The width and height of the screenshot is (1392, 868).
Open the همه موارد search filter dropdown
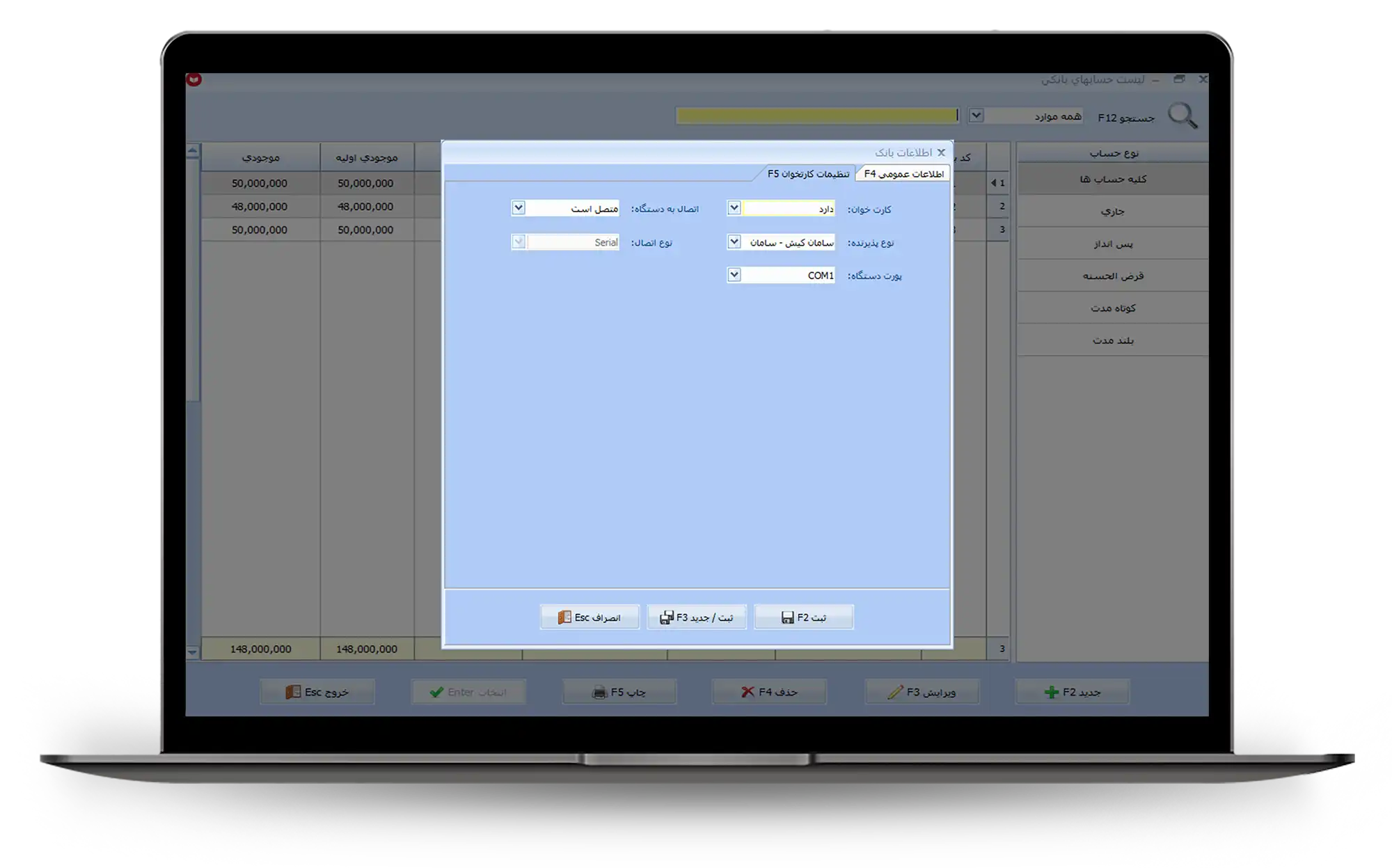click(x=976, y=116)
